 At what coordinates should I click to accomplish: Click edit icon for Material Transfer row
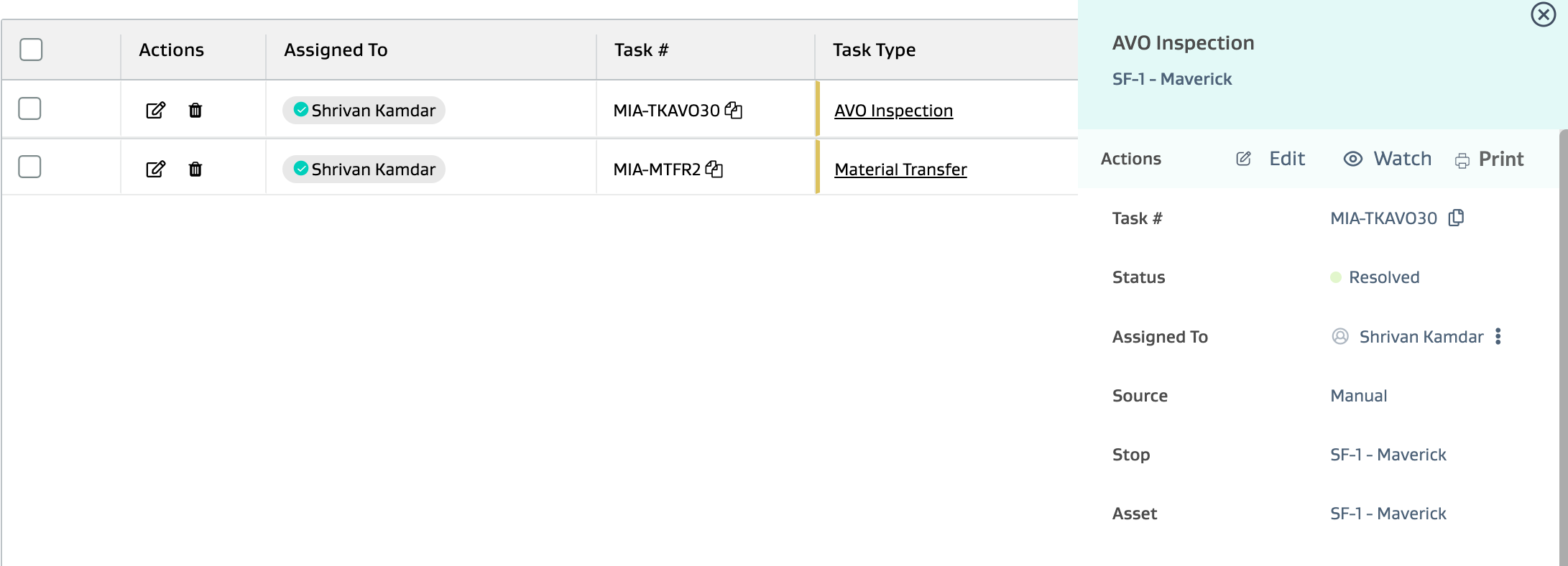point(155,169)
